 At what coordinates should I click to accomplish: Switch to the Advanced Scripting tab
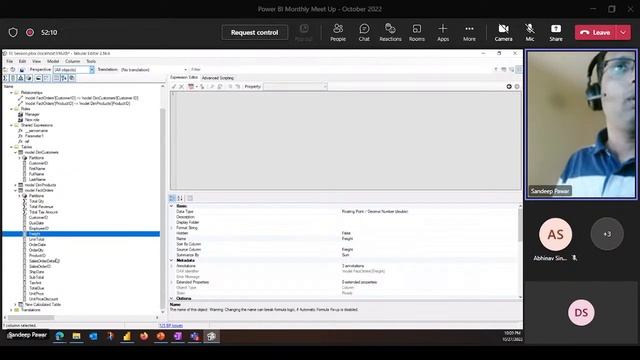pyautogui.click(x=218, y=78)
